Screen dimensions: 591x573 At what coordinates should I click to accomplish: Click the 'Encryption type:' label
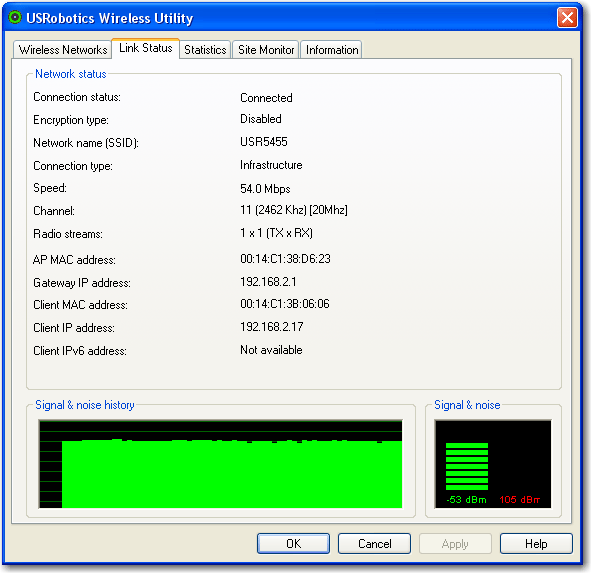(x=71, y=120)
